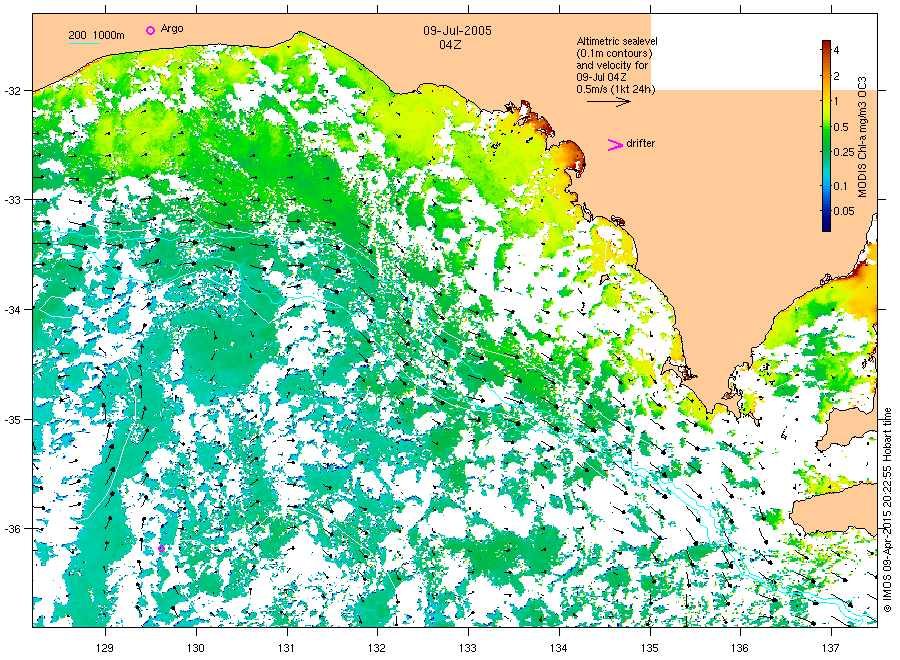Screen dimensions: 900x660
Task: Click the longitude label 135
Action: tap(650, 649)
